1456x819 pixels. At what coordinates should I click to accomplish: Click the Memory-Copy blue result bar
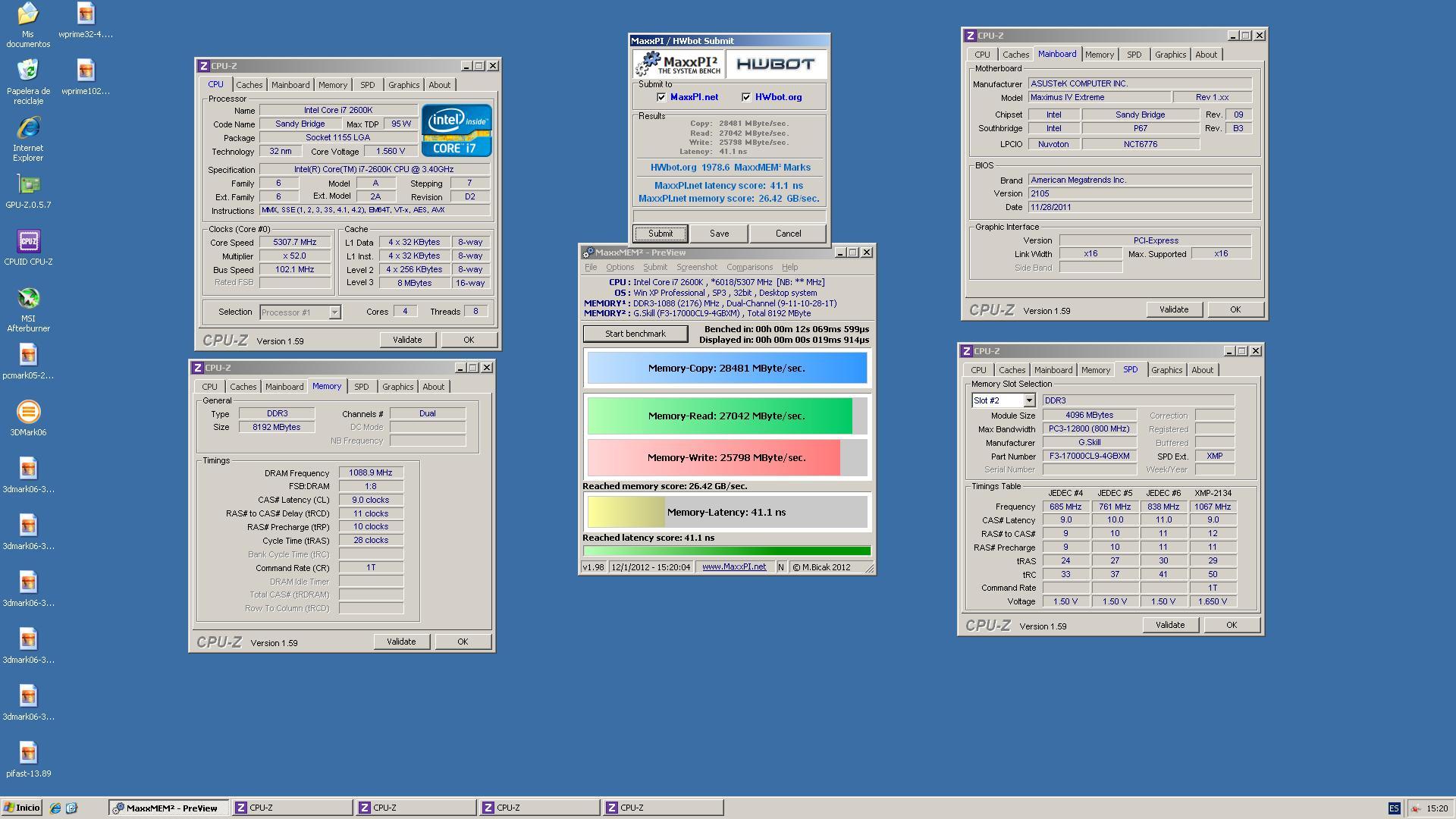click(726, 368)
